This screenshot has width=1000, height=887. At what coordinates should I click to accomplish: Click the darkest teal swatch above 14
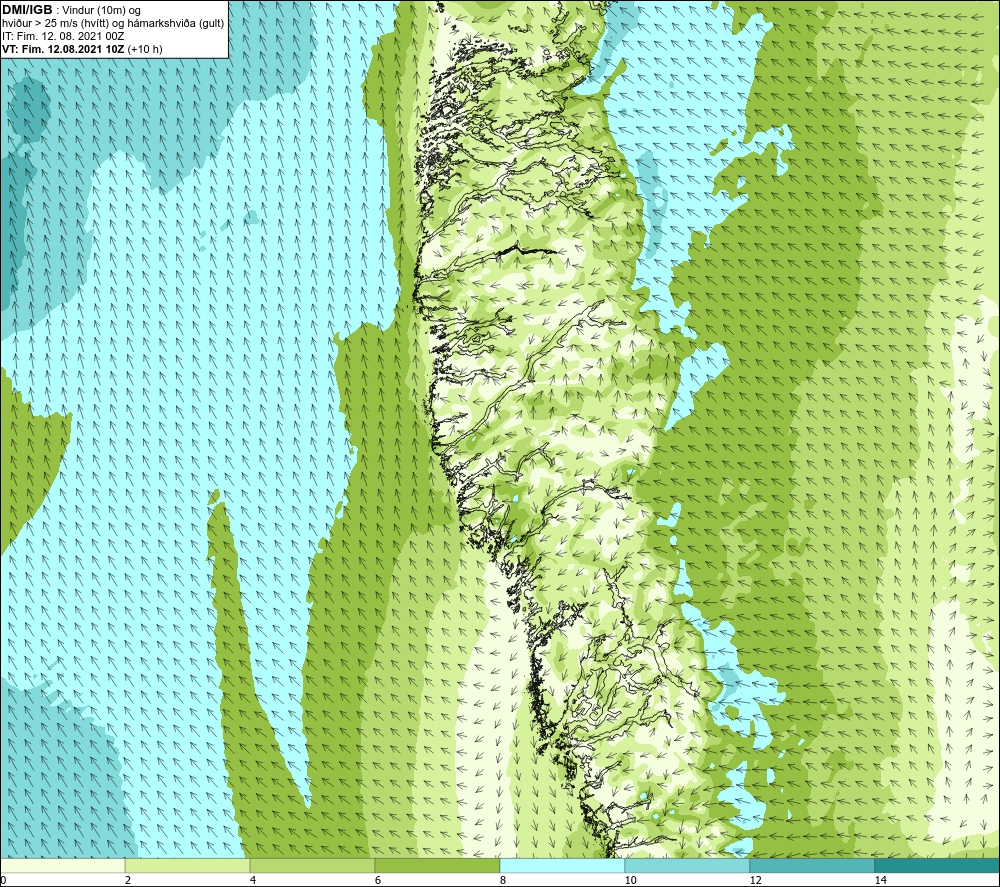tap(938, 865)
